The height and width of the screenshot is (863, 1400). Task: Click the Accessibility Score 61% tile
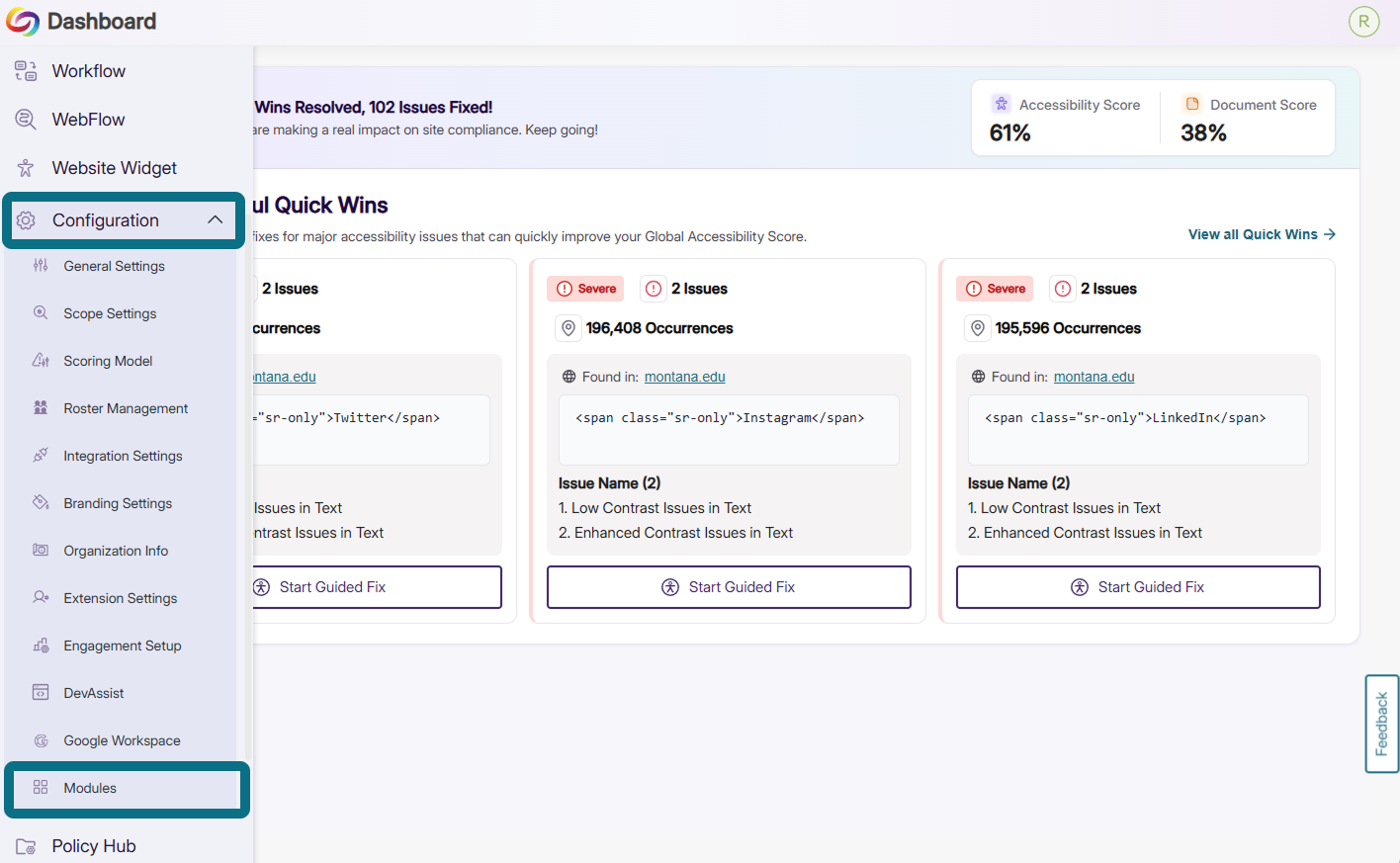(1065, 119)
